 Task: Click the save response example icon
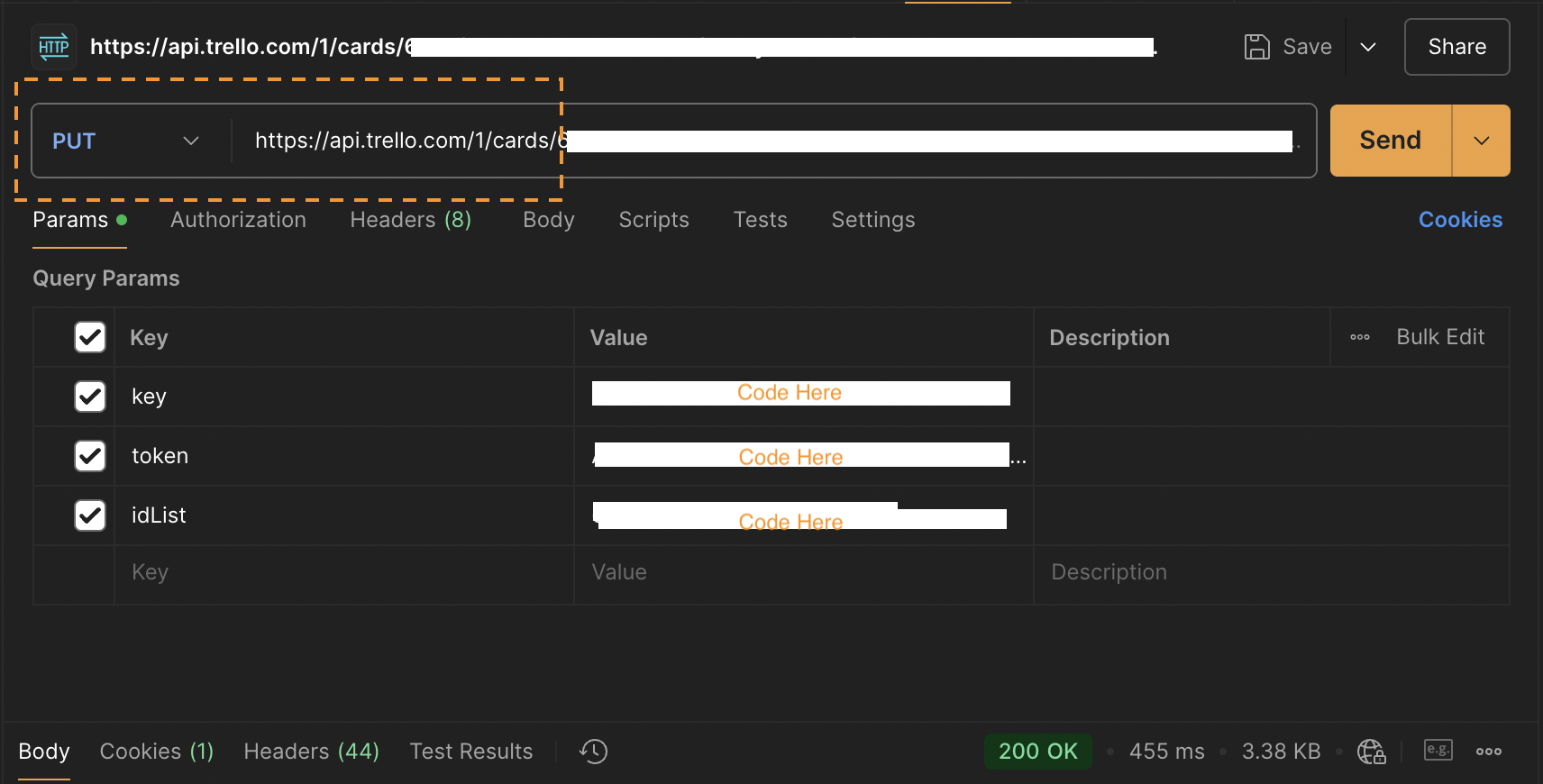(x=1438, y=750)
